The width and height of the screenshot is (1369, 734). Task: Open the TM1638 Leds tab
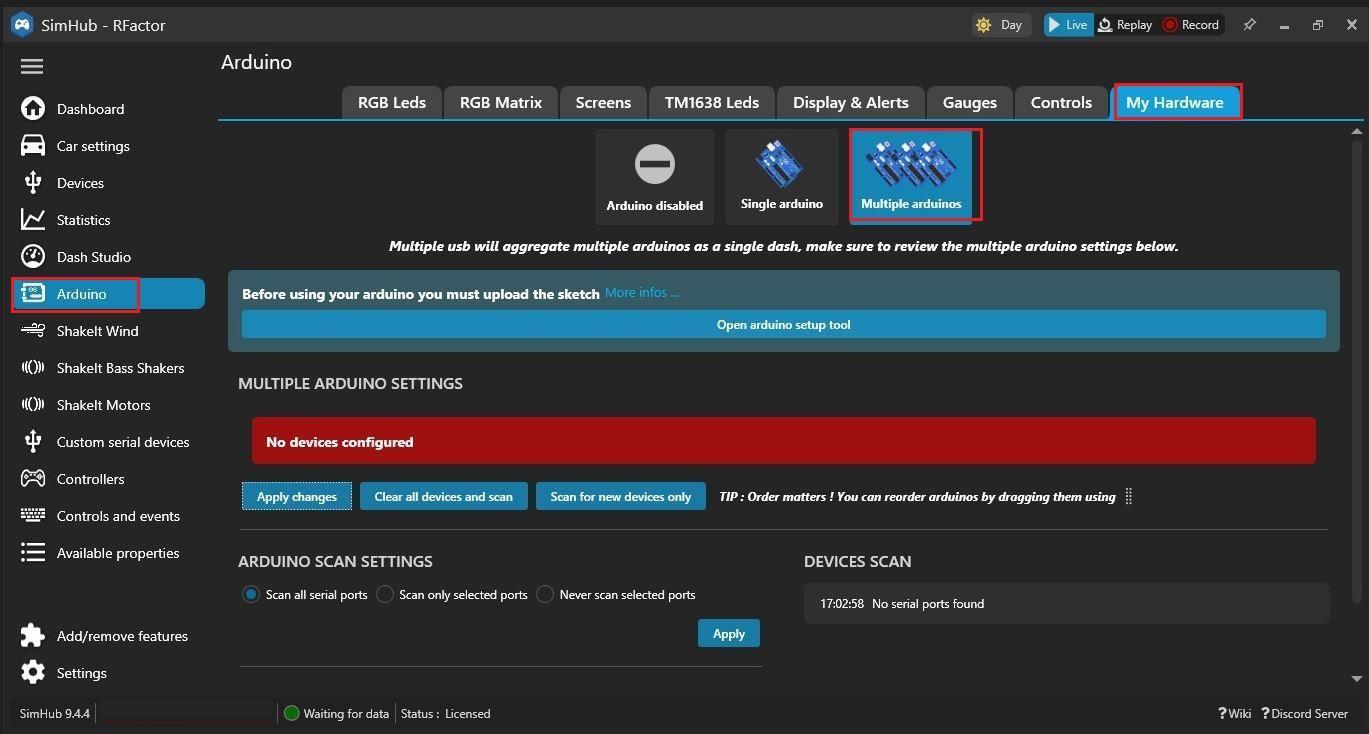click(712, 102)
